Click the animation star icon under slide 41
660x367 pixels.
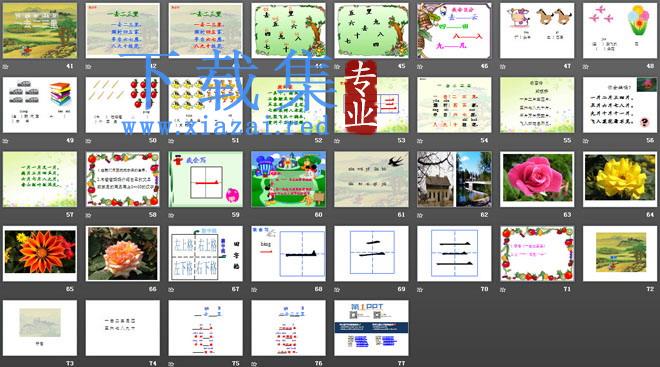5,66
